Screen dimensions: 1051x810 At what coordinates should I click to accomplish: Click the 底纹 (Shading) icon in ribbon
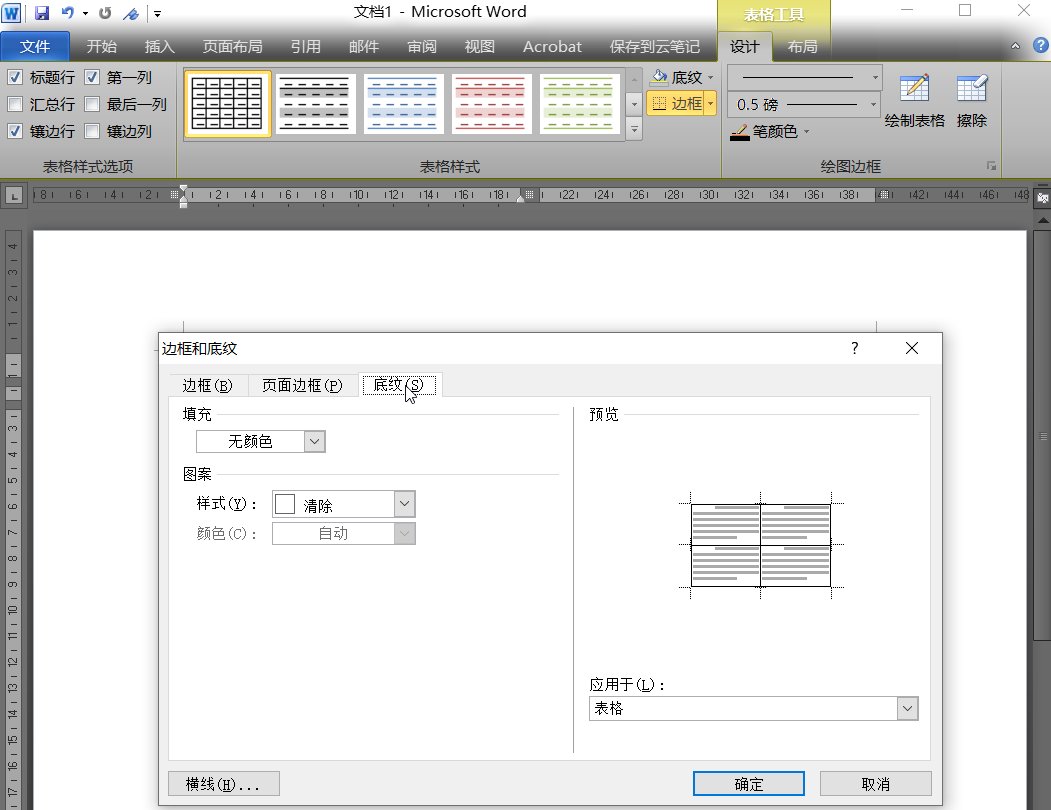coord(680,76)
